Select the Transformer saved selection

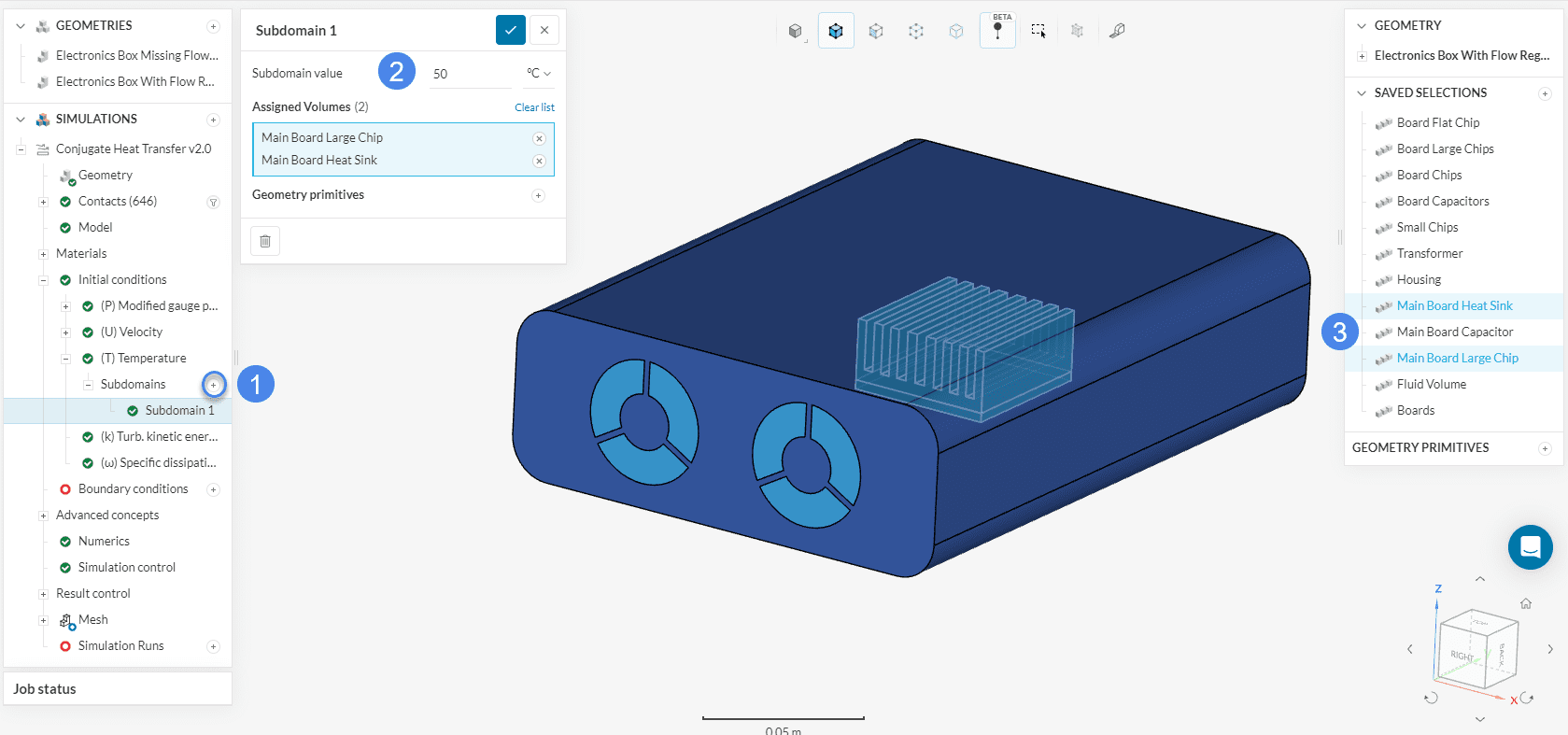(1429, 254)
